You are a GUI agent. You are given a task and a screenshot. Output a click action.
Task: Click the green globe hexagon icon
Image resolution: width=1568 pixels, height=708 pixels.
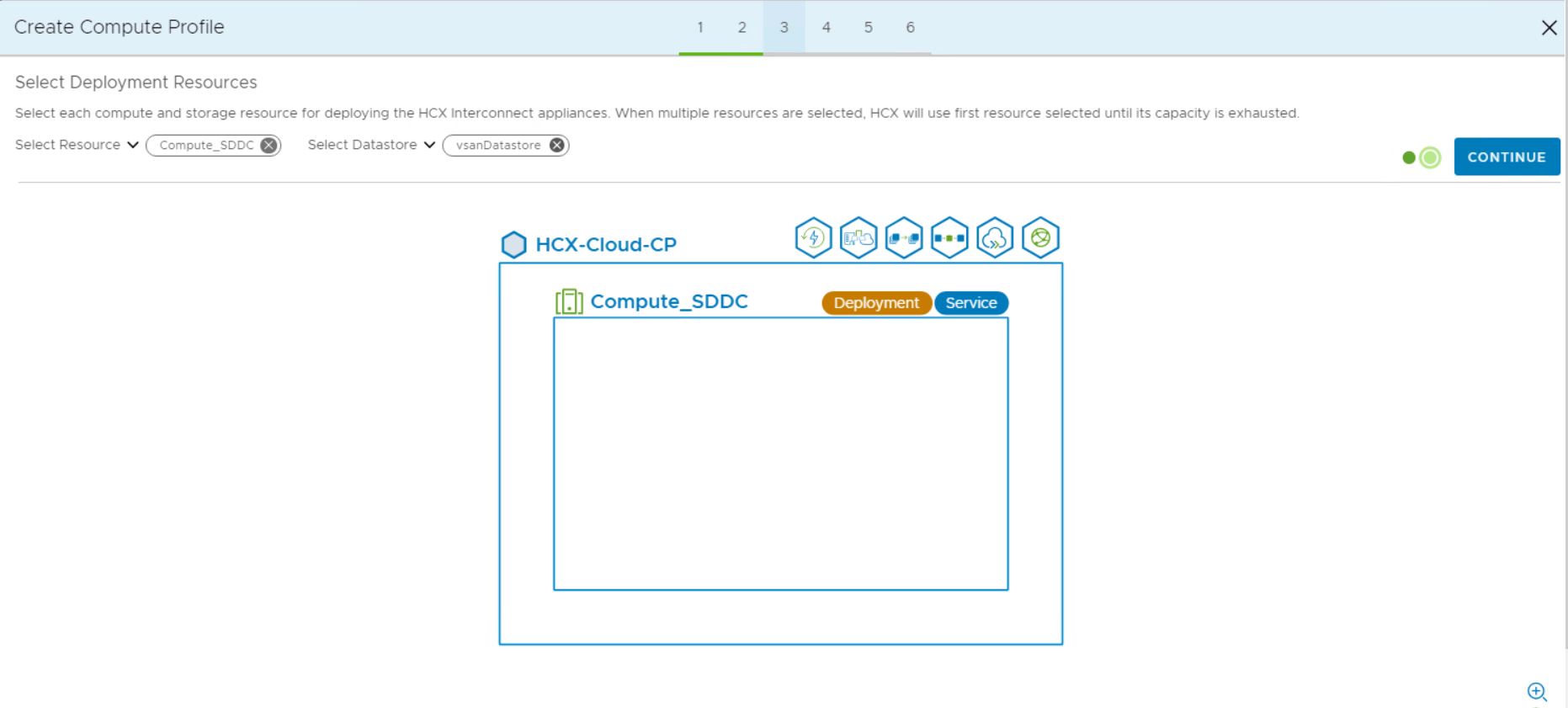[x=1040, y=238]
